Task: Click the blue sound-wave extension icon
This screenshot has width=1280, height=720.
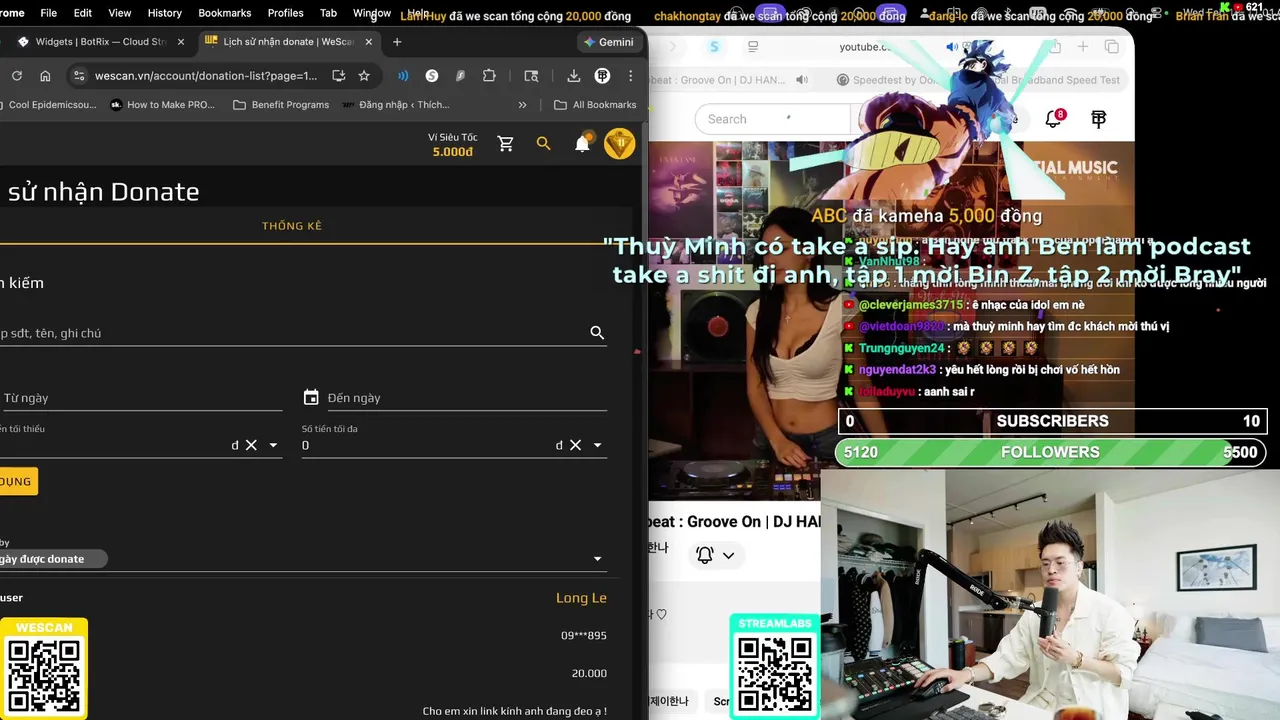Action: tap(403, 76)
